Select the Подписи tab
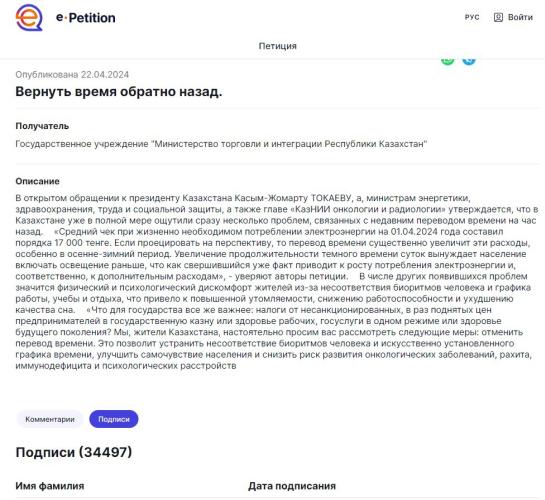The width and height of the screenshot is (545, 500). click(x=114, y=419)
